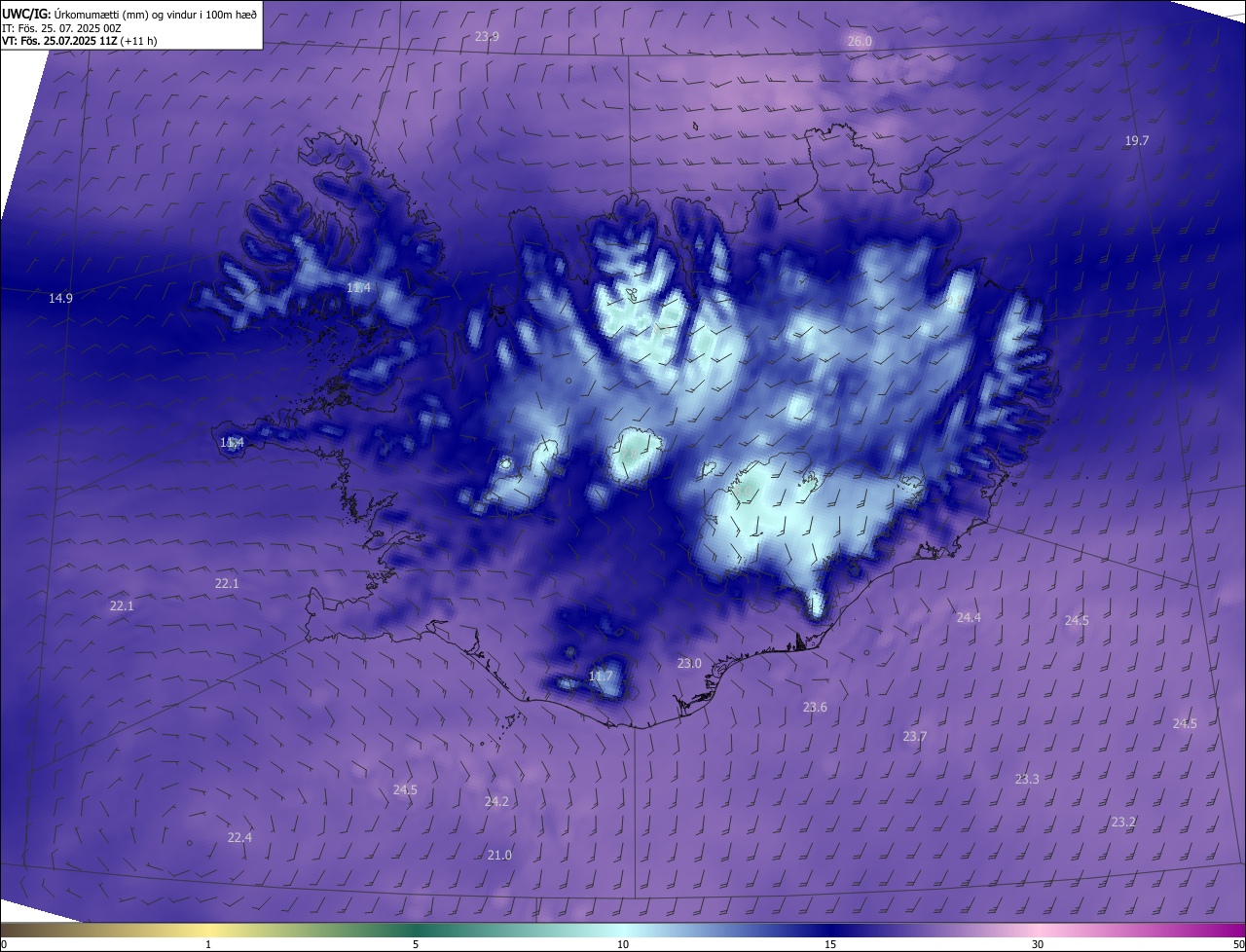Click the "23.7" value label on the map
This screenshot has height=952, width=1246.
coord(915,737)
